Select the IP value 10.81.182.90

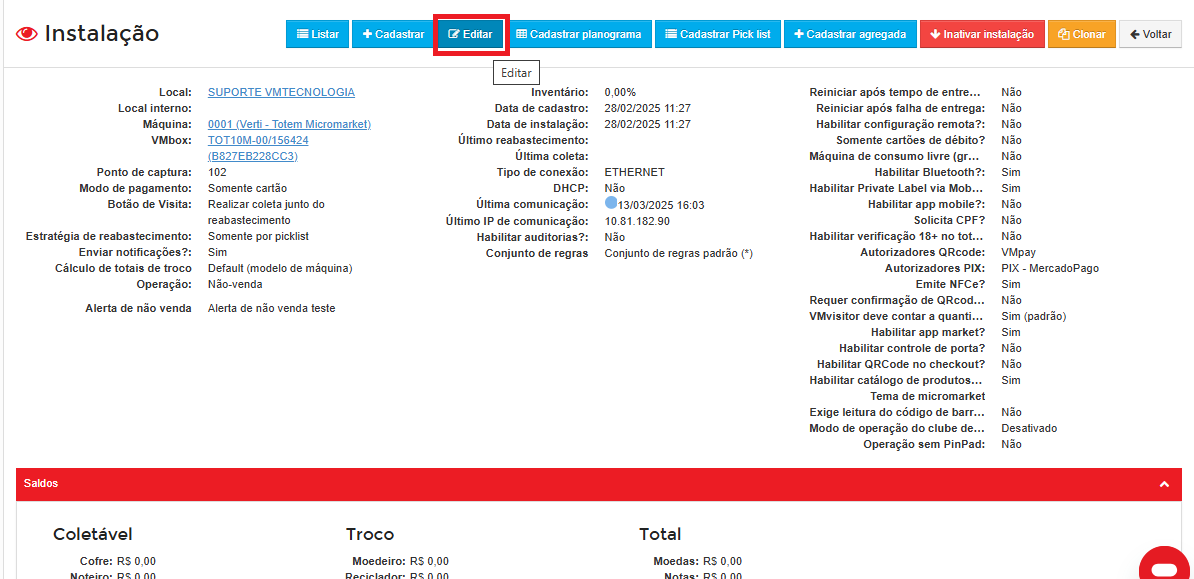click(637, 221)
